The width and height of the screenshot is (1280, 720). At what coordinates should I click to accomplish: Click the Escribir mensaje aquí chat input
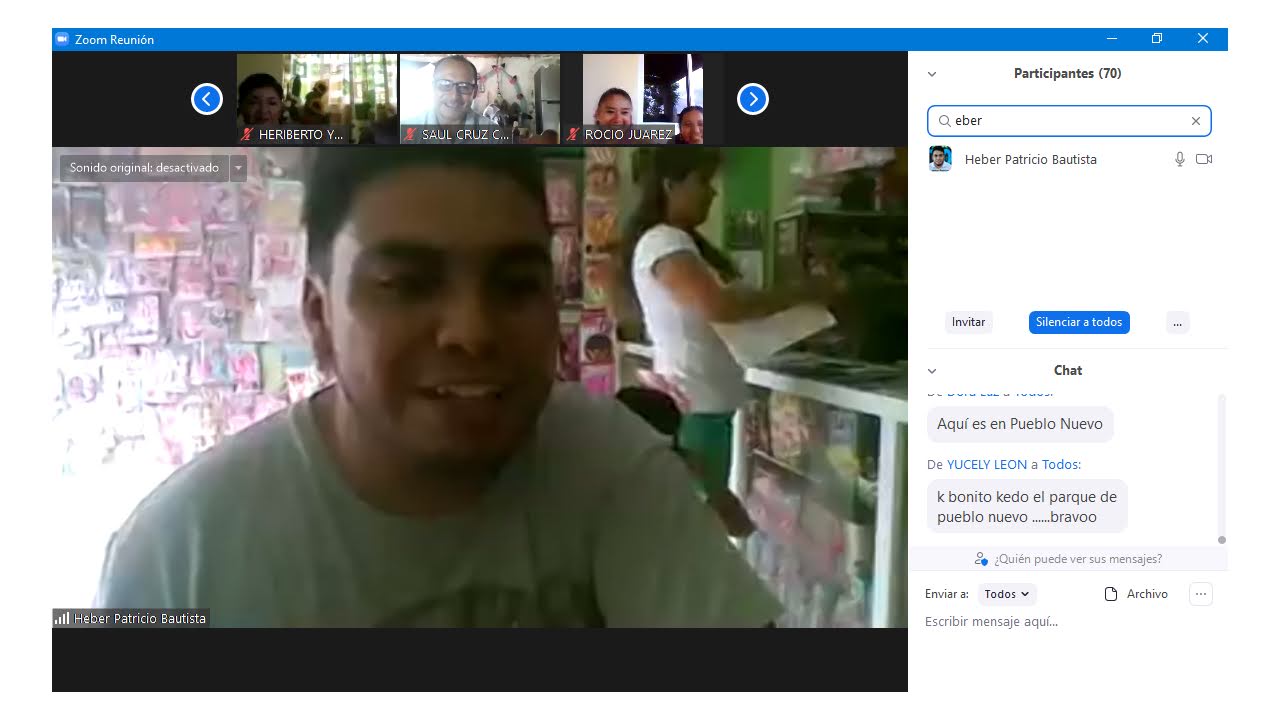[1060, 622]
